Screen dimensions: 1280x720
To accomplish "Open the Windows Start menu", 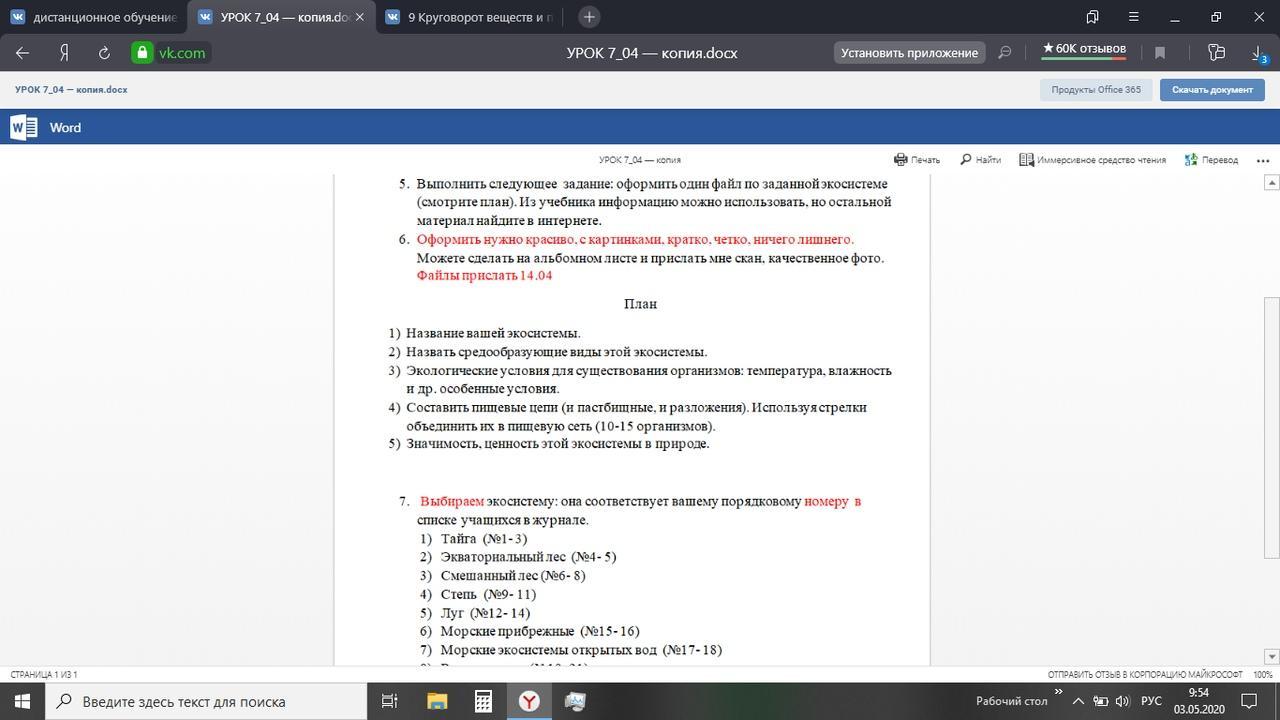I will (x=22, y=701).
